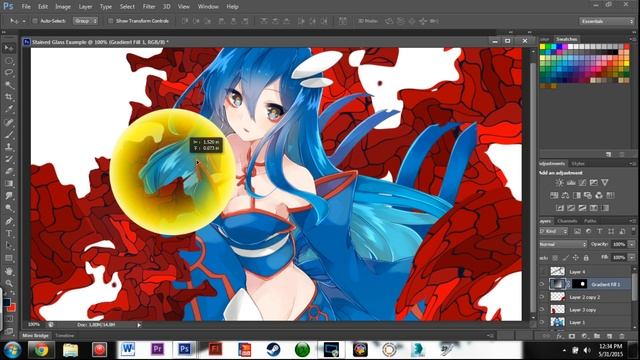Select the Eyedropper tool
The height and width of the screenshot is (360, 640).
tap(9, 109)
